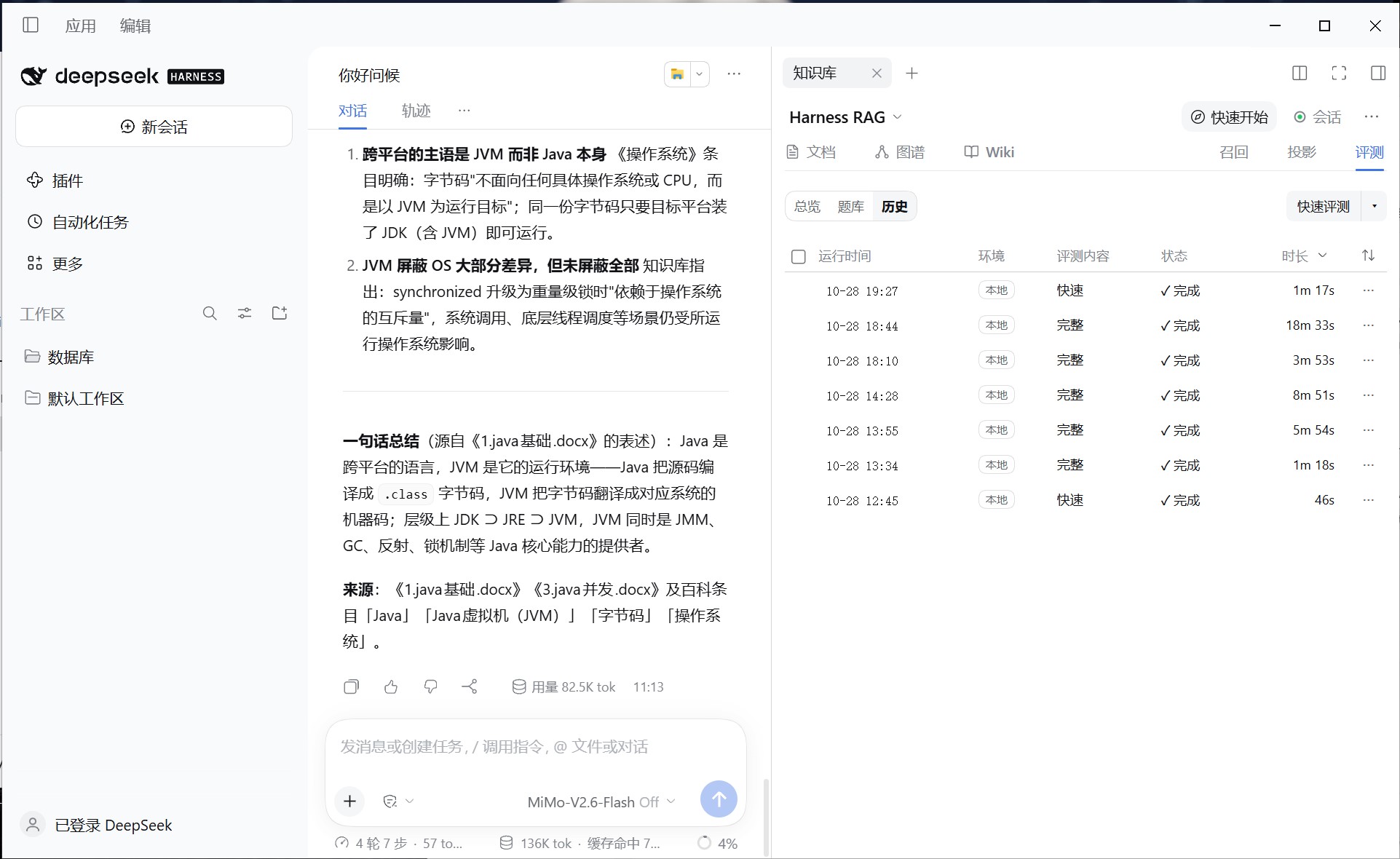Switch to the 轨迹 tab
1400x859 pixels.
coord(416,111)
